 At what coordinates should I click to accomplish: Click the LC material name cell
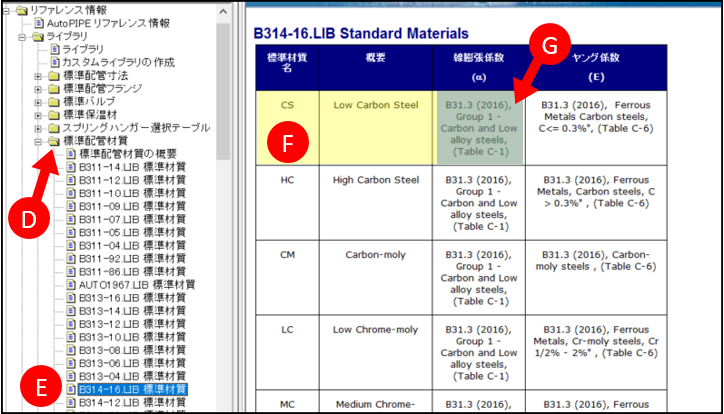[x=287, y=352]
